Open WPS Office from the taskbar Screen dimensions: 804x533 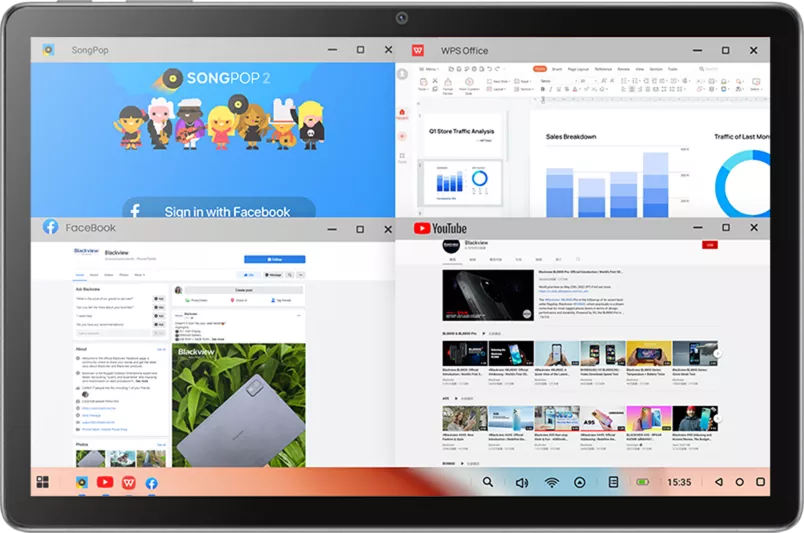click(129, 482)
